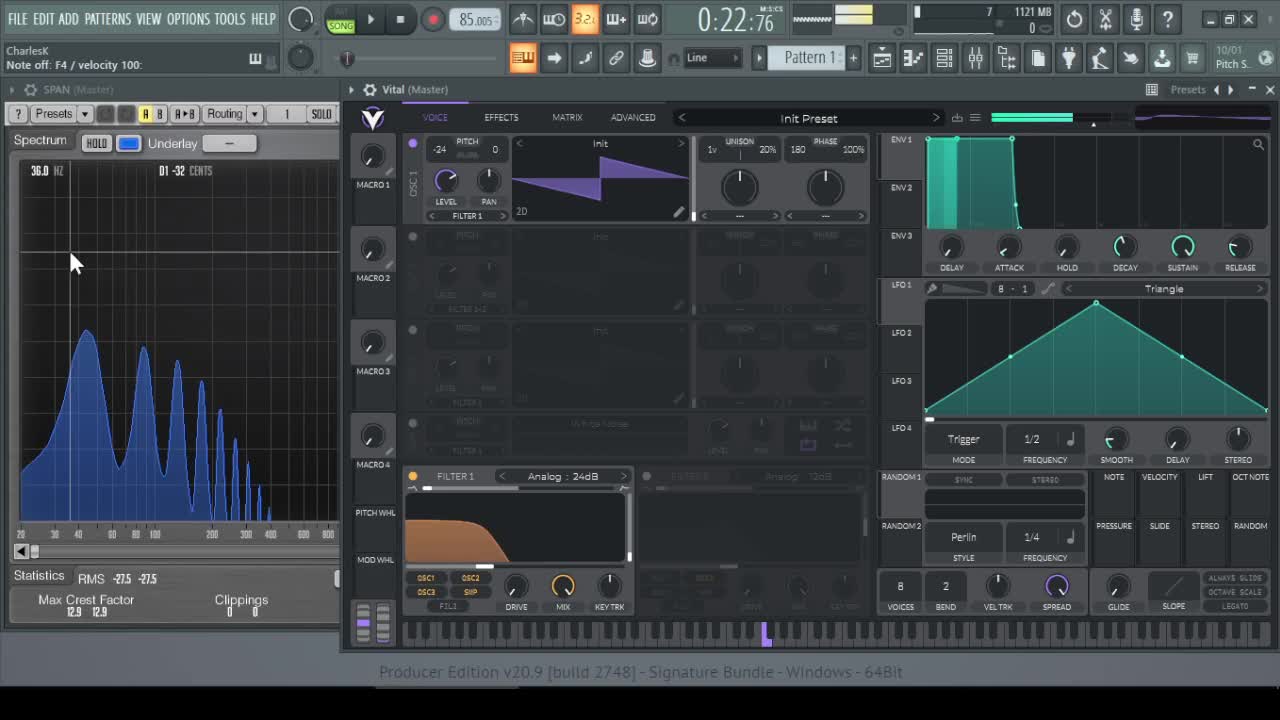Click the SPAN spectrum color swatch
1280x720 pixels.
pos(129,143)
